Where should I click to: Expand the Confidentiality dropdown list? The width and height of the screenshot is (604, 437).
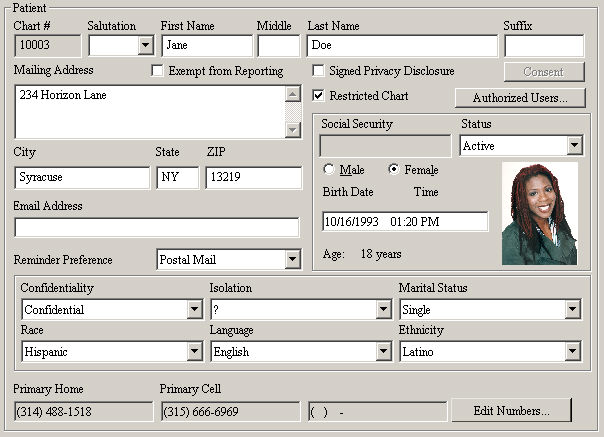[x=194, y=310]
